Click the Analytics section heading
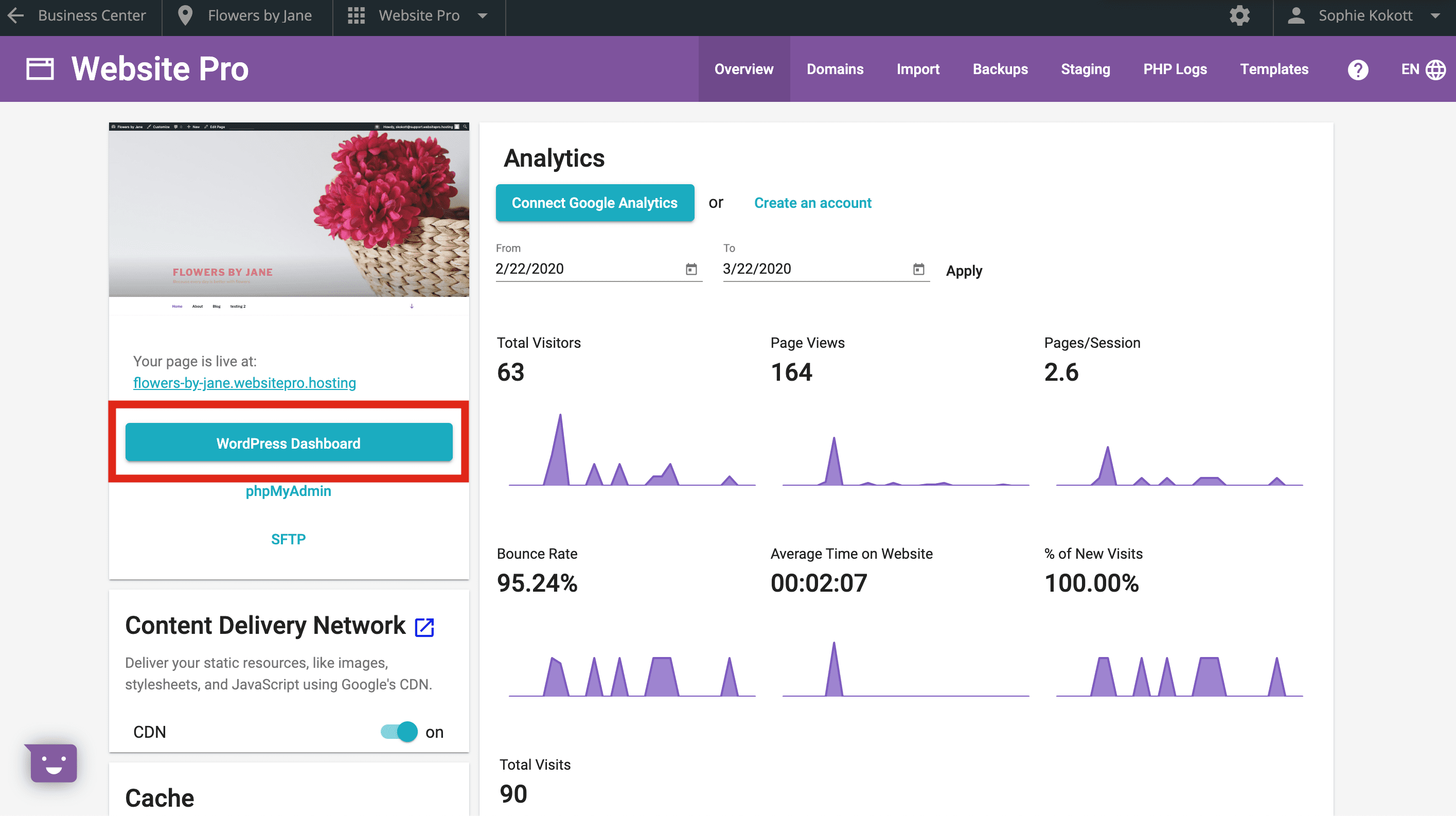The width and height of the screenshot is (1456, 816). click(x=554, y=158)
